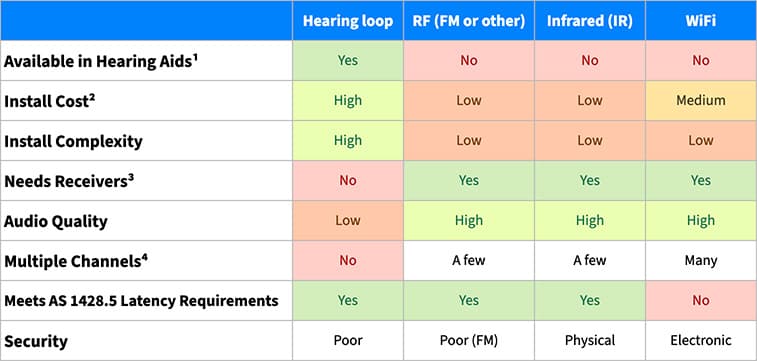Select the Electronic security cell for WiFi
This screenshot has width=757, height=361.
click(701, 341)
